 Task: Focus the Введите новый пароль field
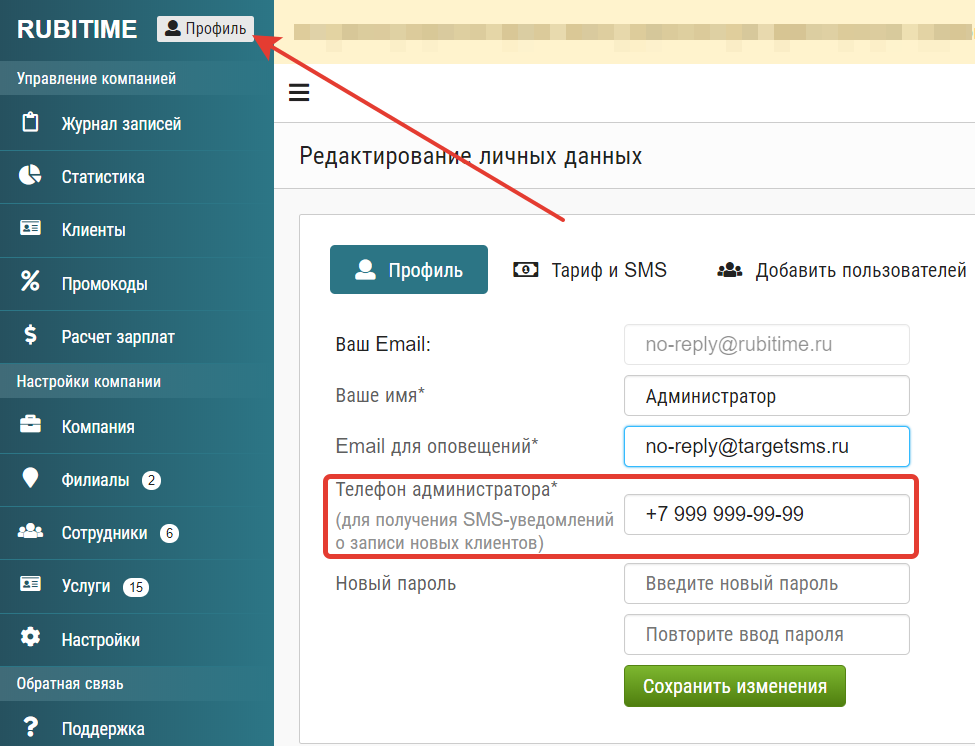click(767, 583)
